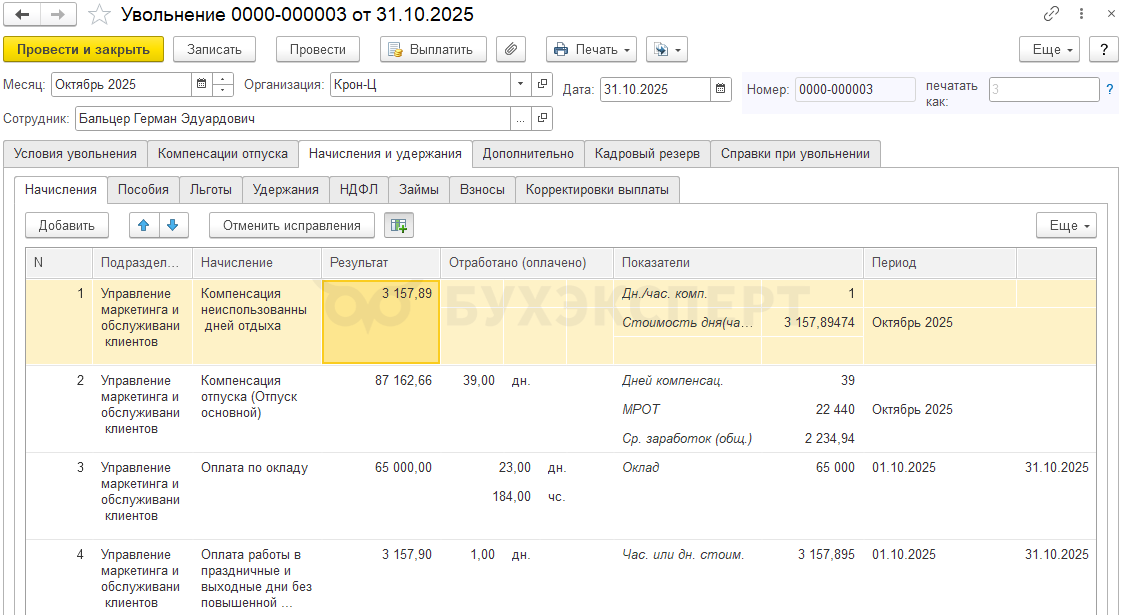This screenshot has height=615, width=1122.
Task: Switch to Компенсации отпуска tab
Action: 223,153
